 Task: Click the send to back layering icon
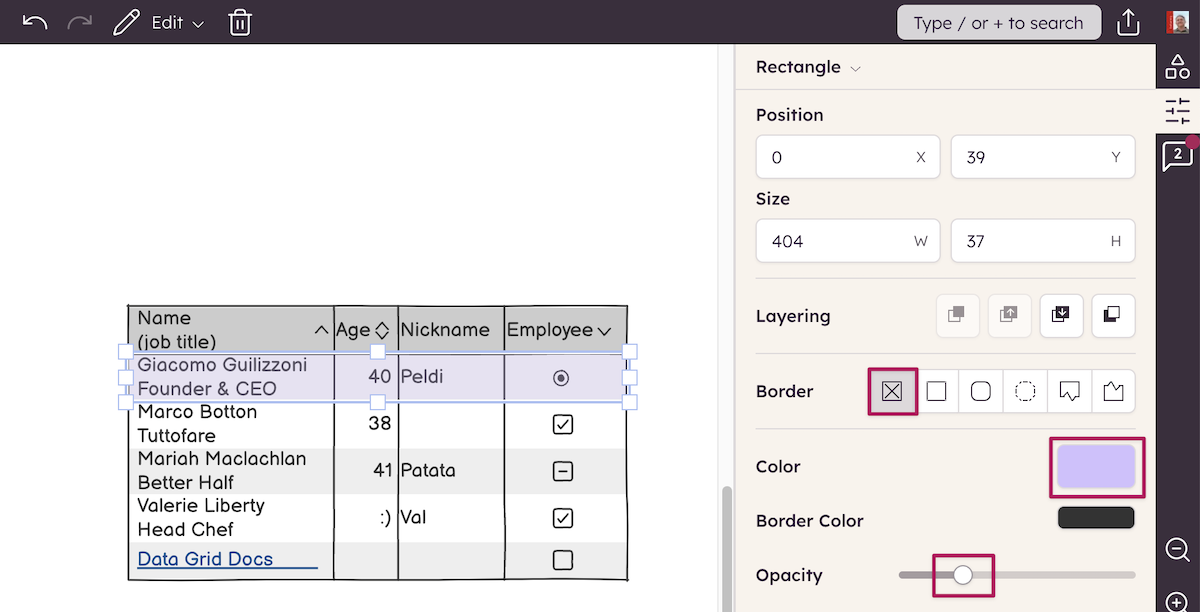[x=1113, y=315]
